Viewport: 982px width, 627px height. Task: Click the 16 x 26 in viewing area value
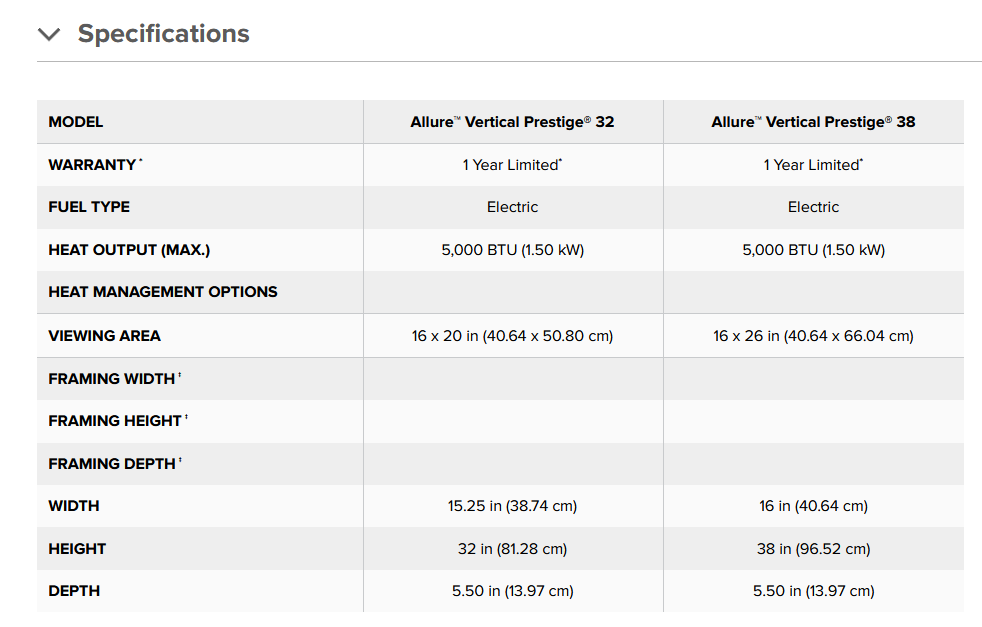tap(813, 336)
